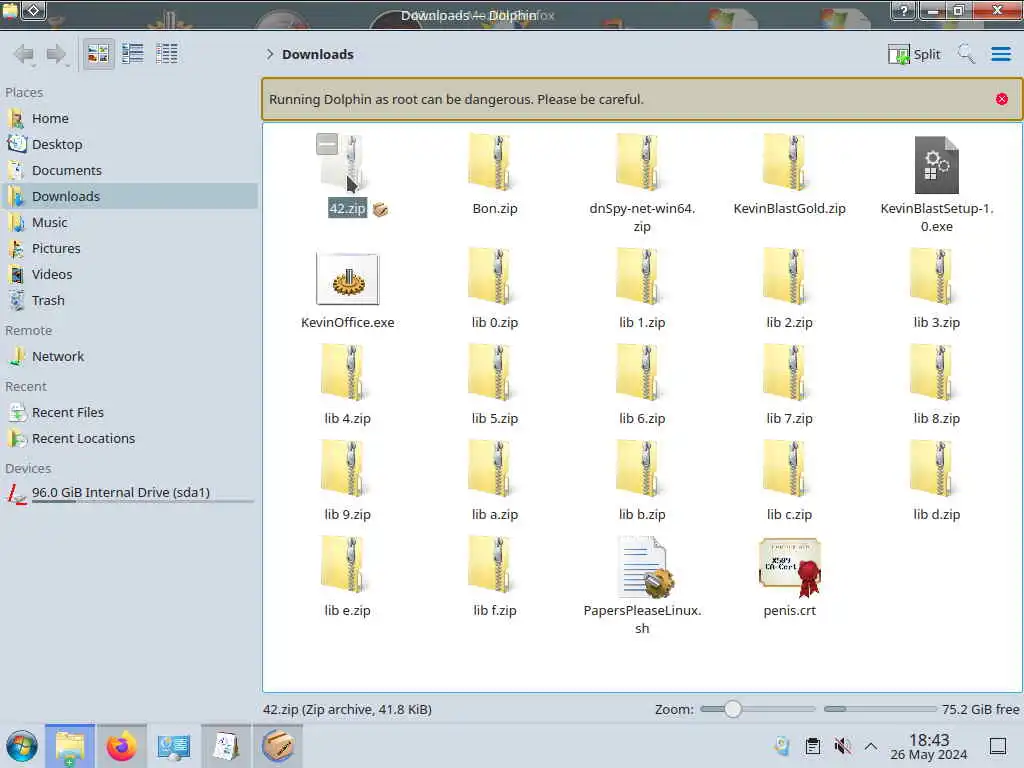The width and height of the screenshot is (1024, 768).
Task: Open the start menu launcher
Action: coord(22,746)
